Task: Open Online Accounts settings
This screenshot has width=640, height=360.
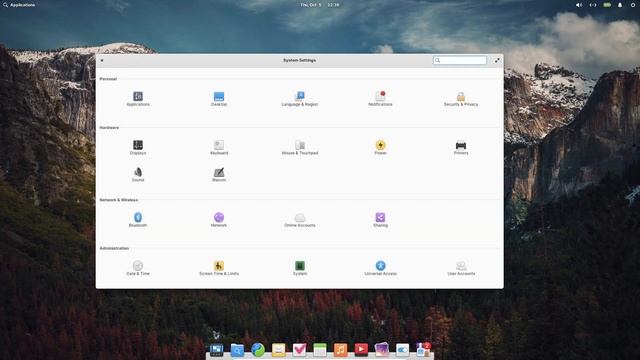Action: [x=300, y=220]
